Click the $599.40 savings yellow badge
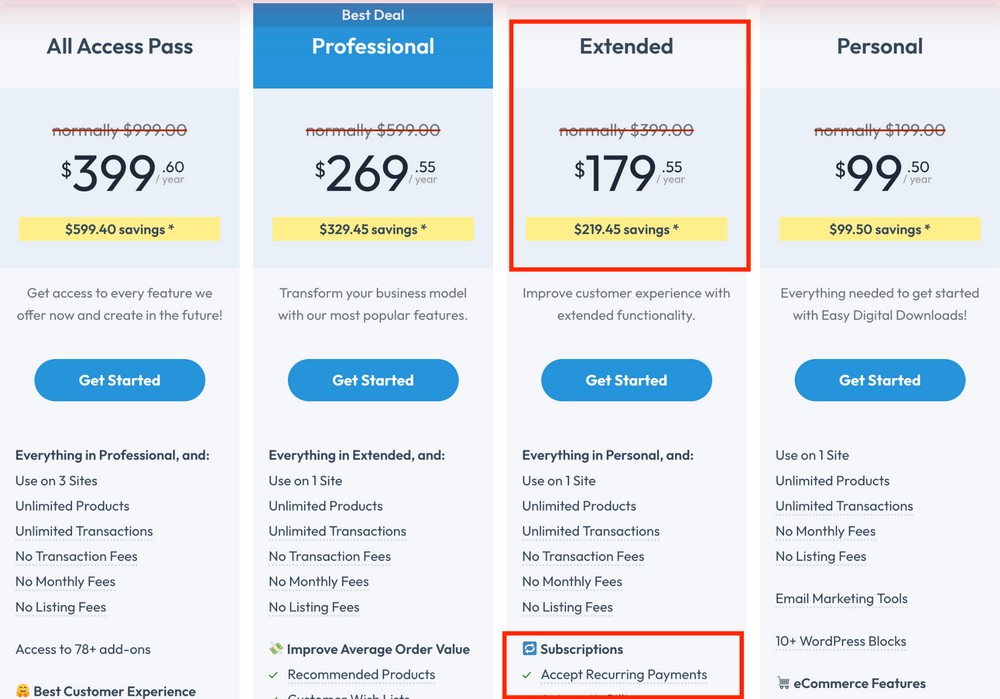Viewport: 1000px width, 699px height. [120, 229]
